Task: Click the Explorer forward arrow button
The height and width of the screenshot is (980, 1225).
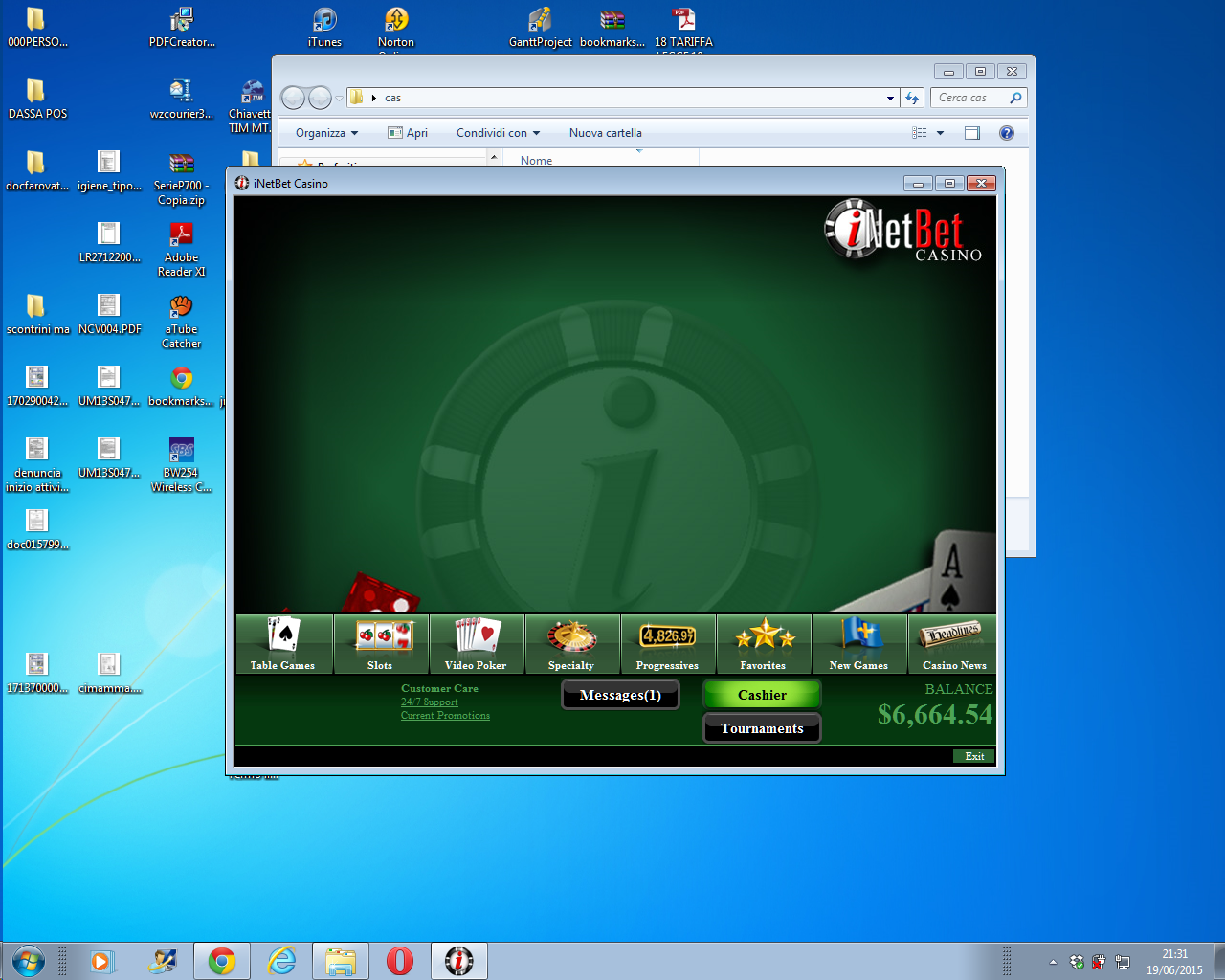Action: click(x=320, y=98)
